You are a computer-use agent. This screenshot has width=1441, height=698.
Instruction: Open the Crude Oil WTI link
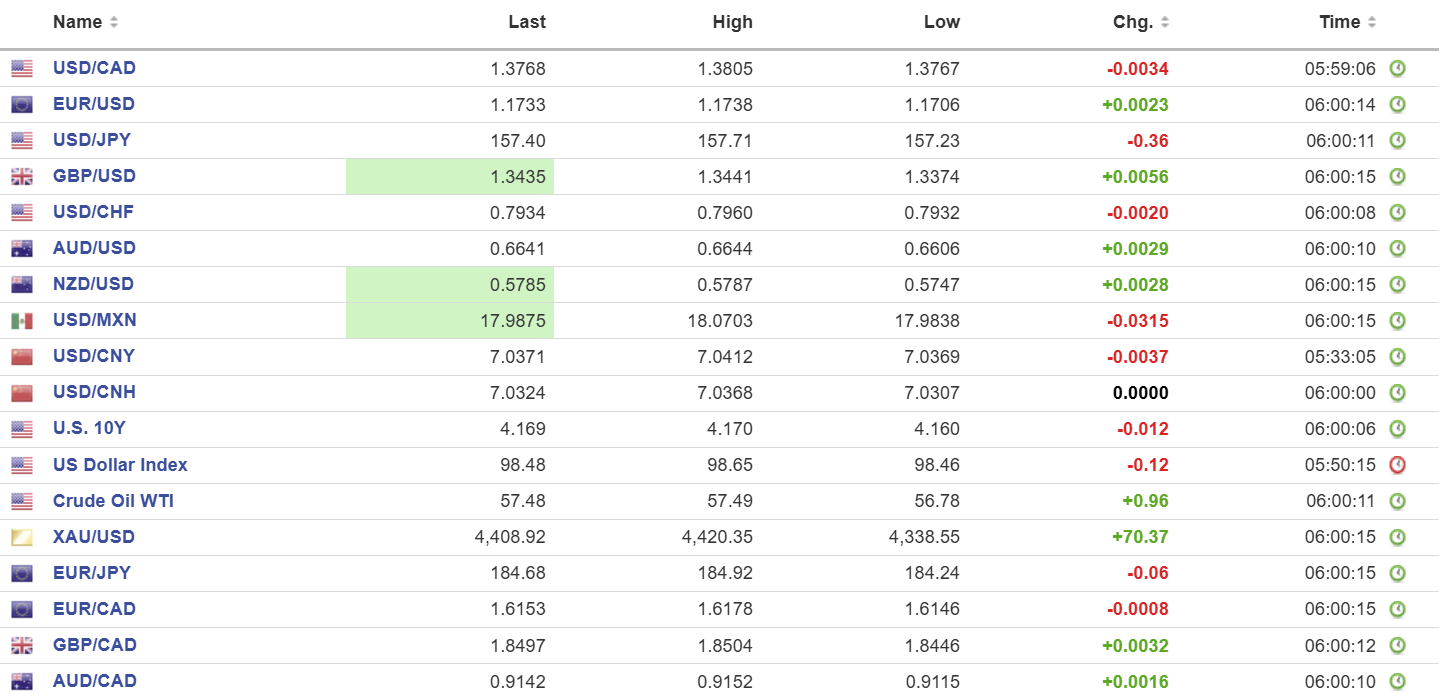[113, 501]
